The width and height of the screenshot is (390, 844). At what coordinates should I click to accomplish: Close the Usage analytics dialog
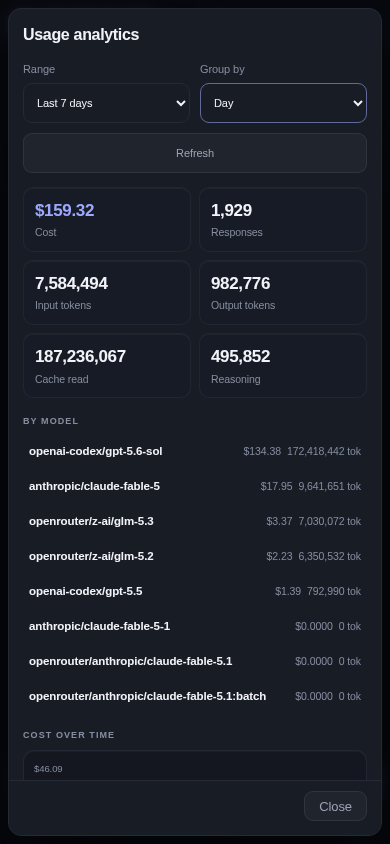tap(335, 806)
